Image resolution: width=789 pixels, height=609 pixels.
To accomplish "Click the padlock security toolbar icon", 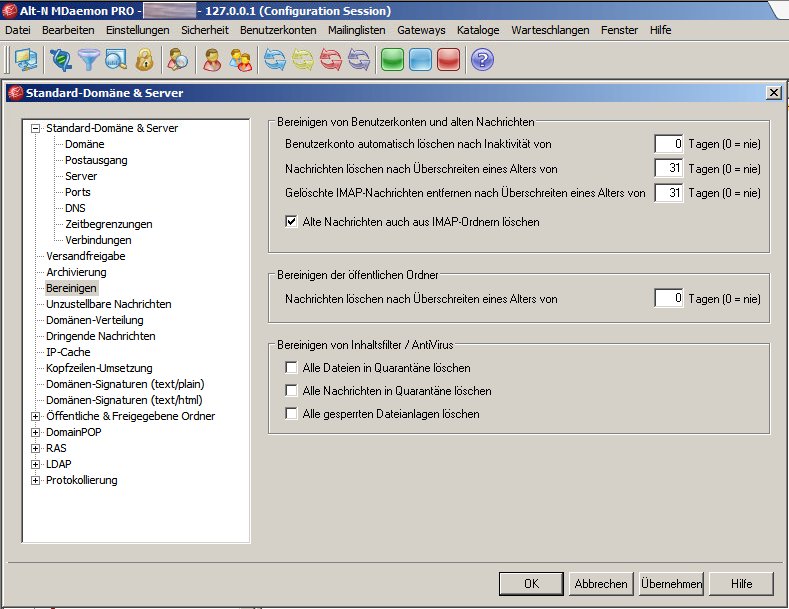I will tap(144, 60).
